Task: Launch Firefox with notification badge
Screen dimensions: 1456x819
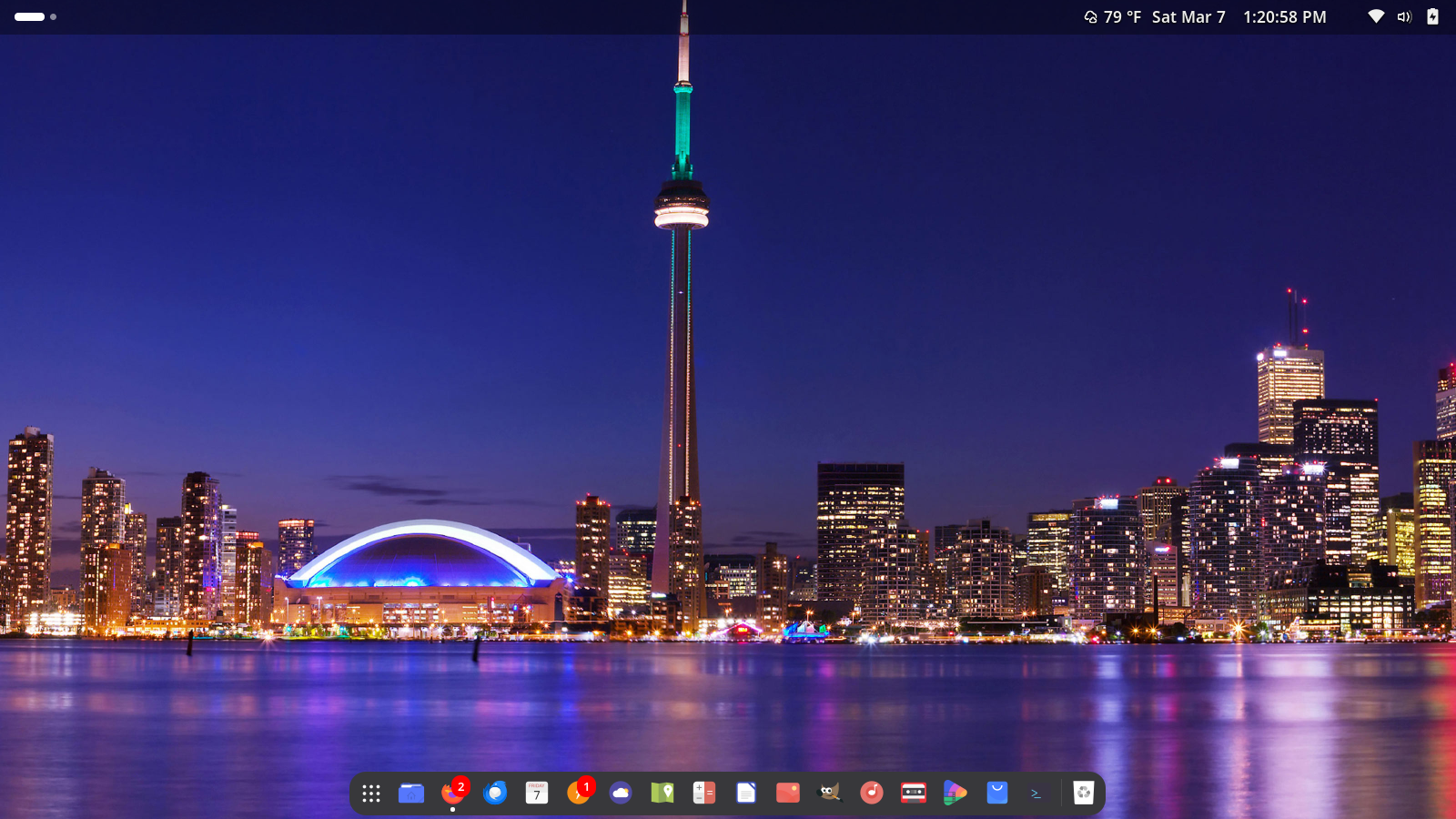Action: pyautogui.click(x=453, y=794)
